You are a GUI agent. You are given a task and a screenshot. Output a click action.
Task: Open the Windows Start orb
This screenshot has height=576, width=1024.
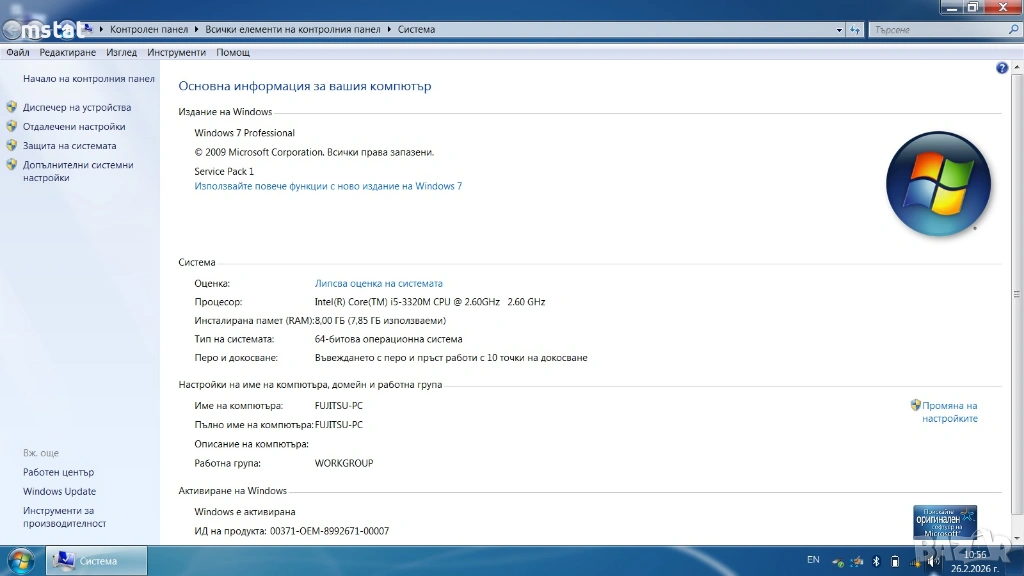tap(21, 560)
